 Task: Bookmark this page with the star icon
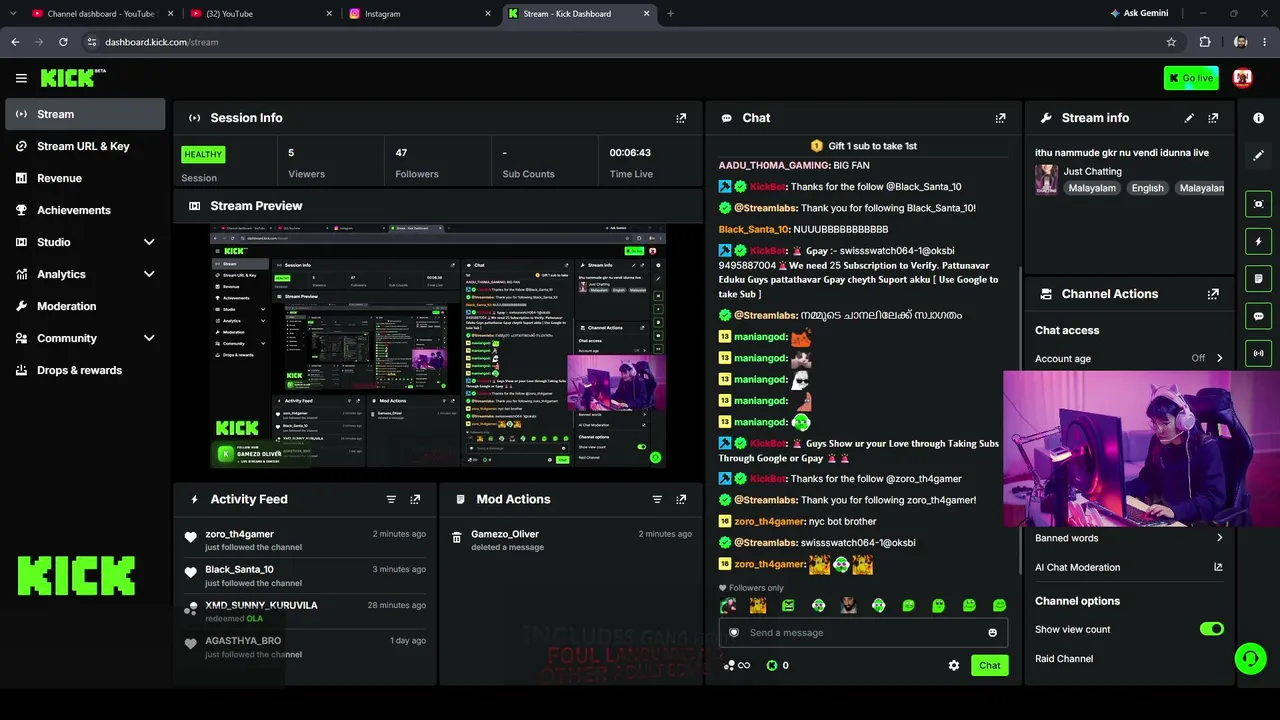[x=1171, y=42]
